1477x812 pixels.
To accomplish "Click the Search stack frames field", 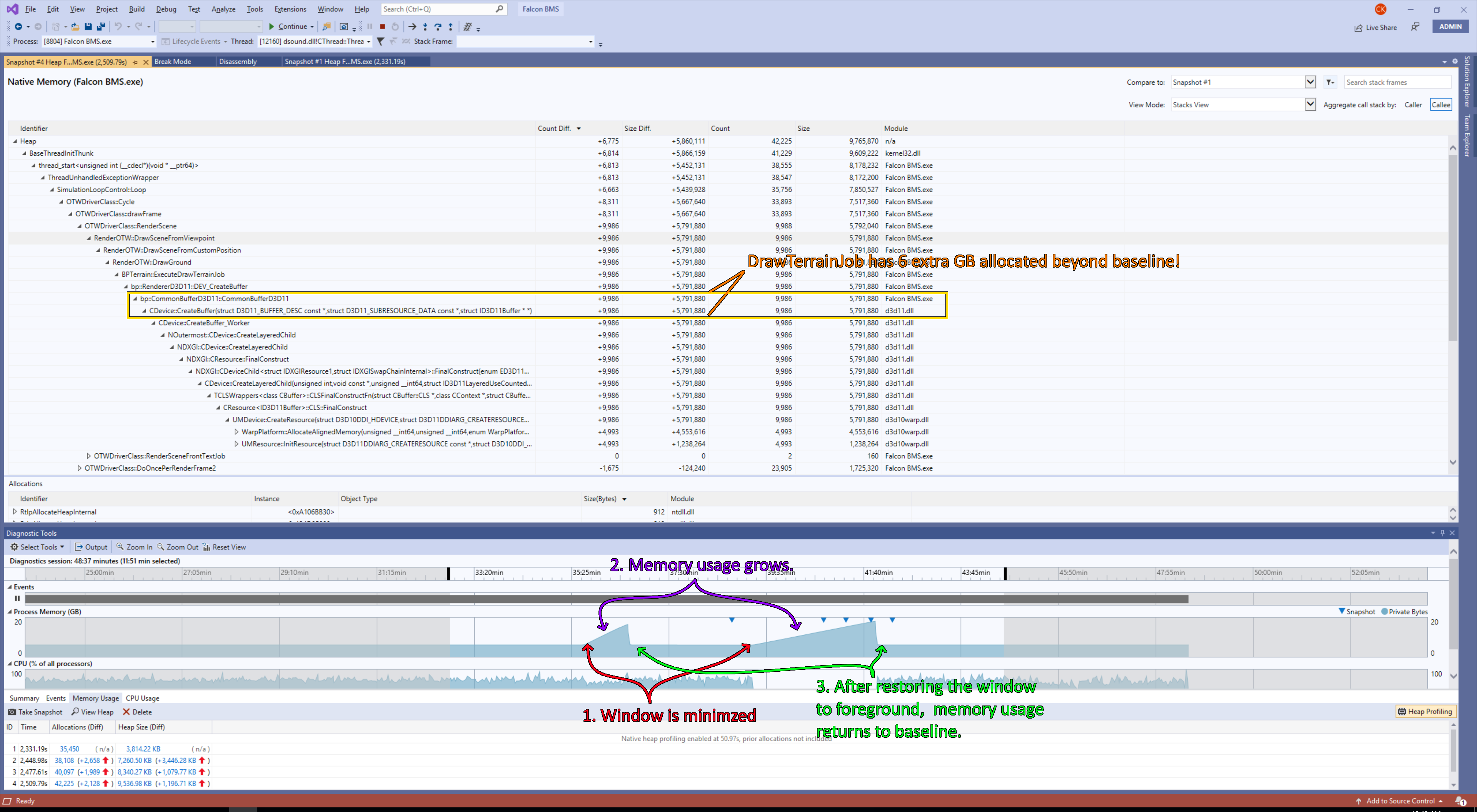I will click(x=1397, y=82).
